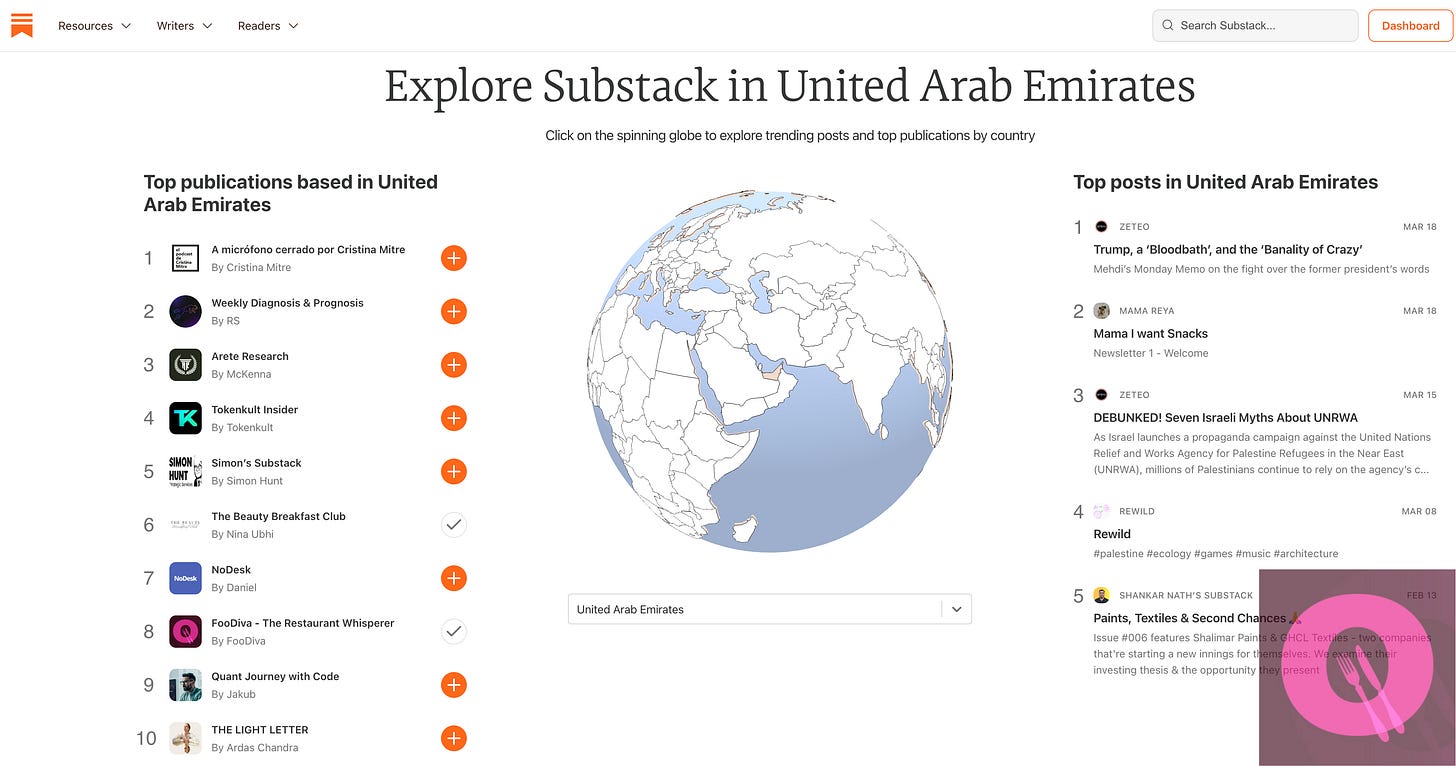Subscribe to Arete Research with plus button
This screenshot has width=1456, height=766.
(x=454, y=365)
